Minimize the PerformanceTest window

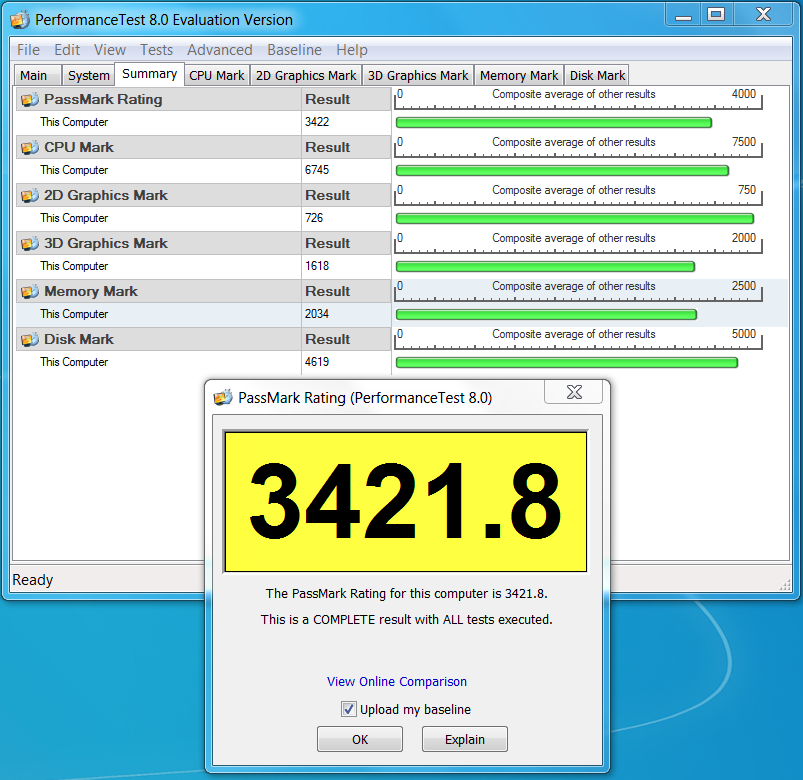pos(683,14)
